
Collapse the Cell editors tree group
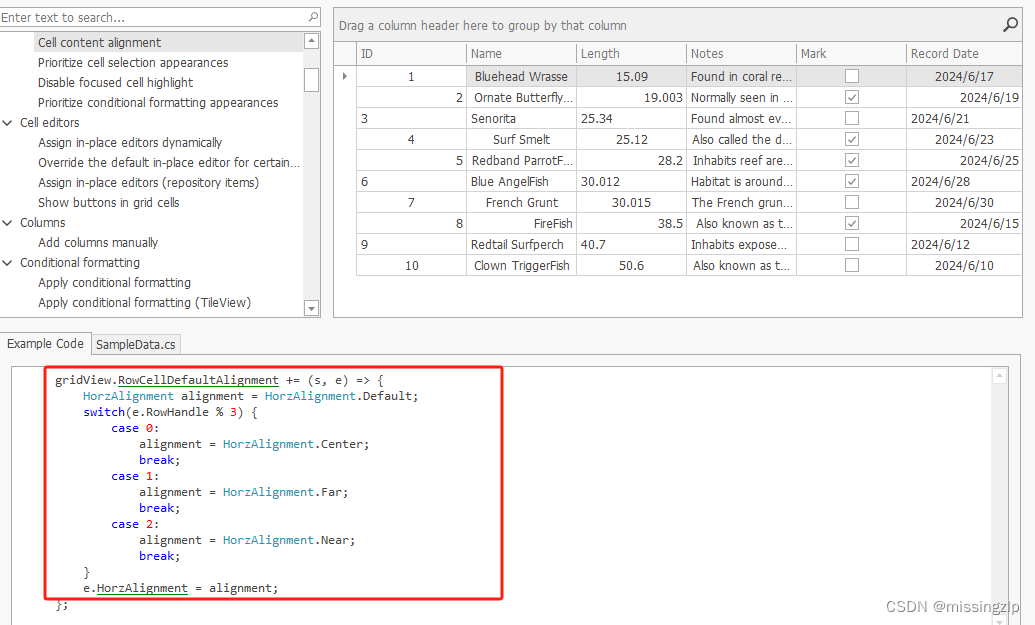(8, 123)
